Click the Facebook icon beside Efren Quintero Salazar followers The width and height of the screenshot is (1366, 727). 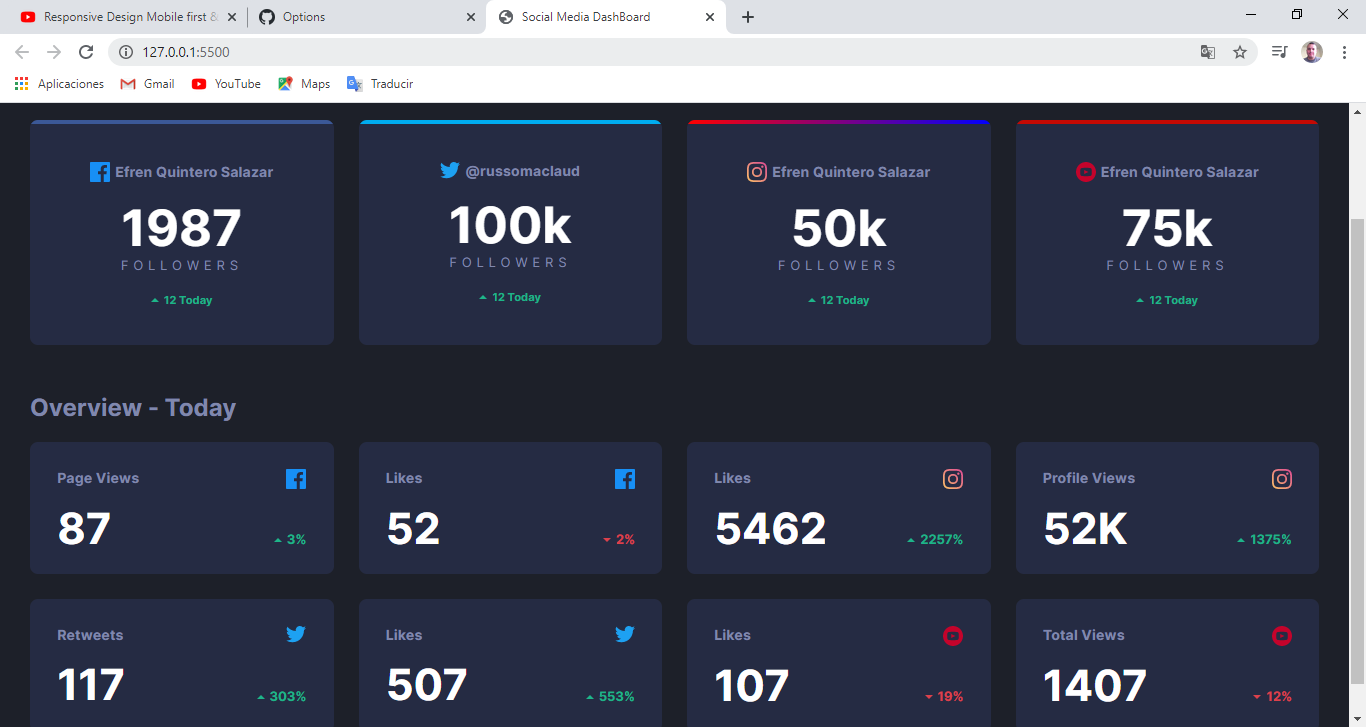pyautogui.click(x=100, y=171)
